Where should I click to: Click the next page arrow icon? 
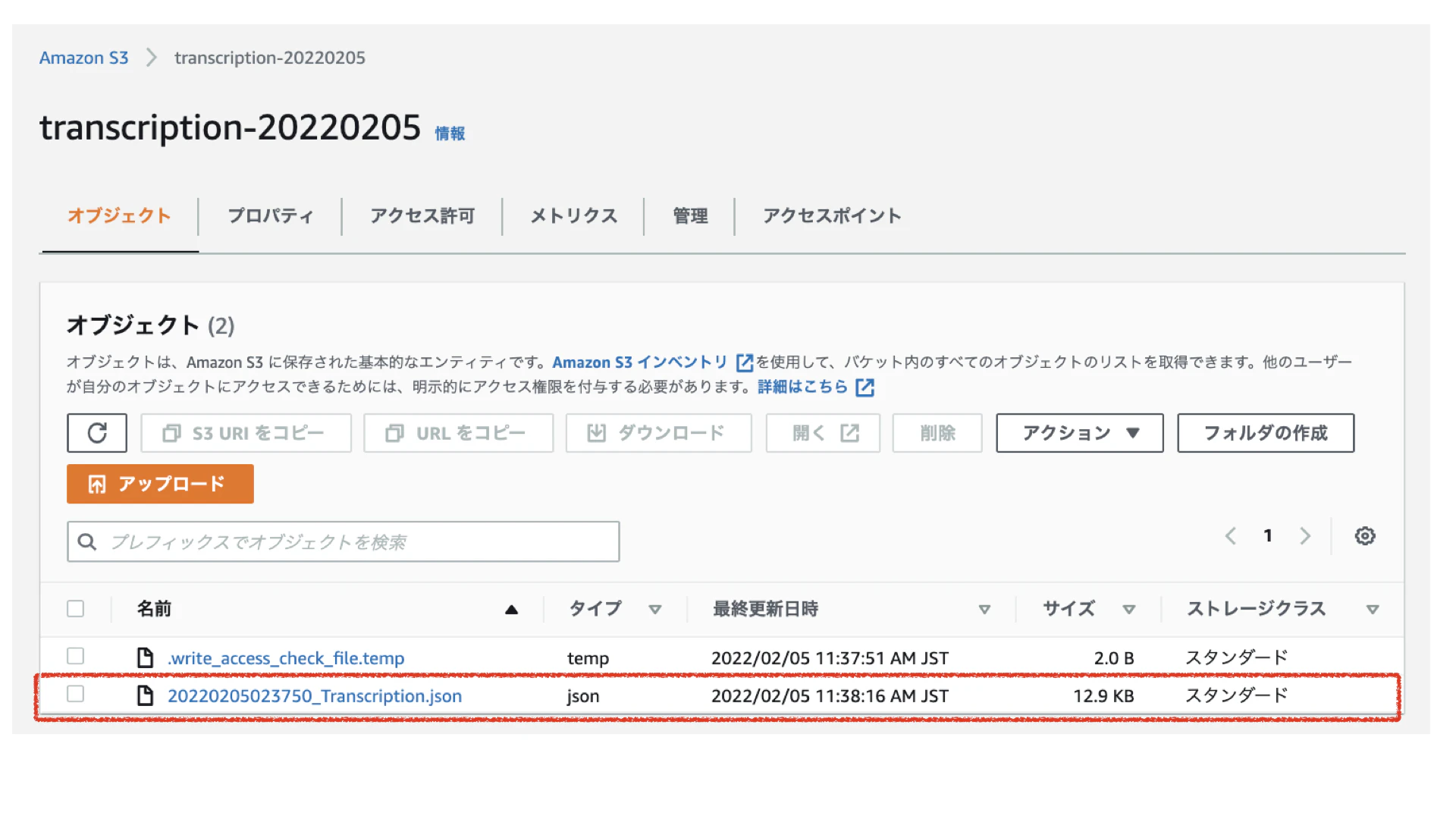1305,536
